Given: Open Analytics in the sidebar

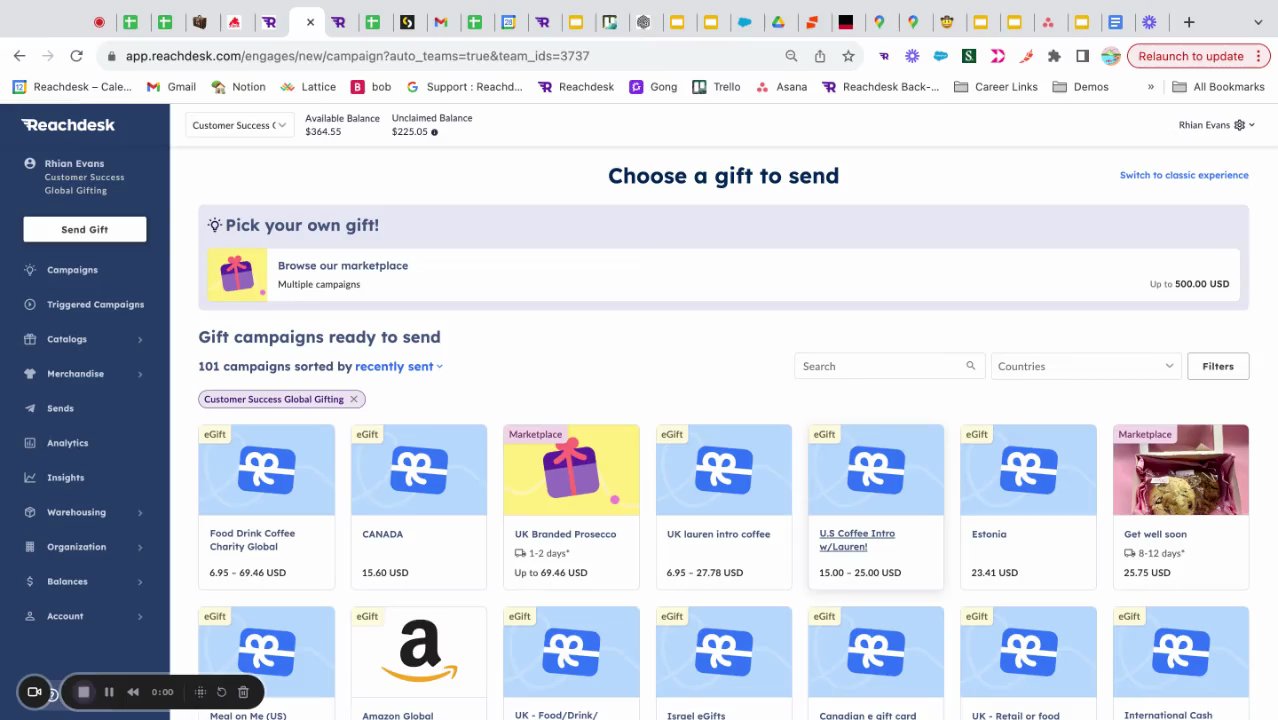Looking at the screenshot, I should [67, 443].
